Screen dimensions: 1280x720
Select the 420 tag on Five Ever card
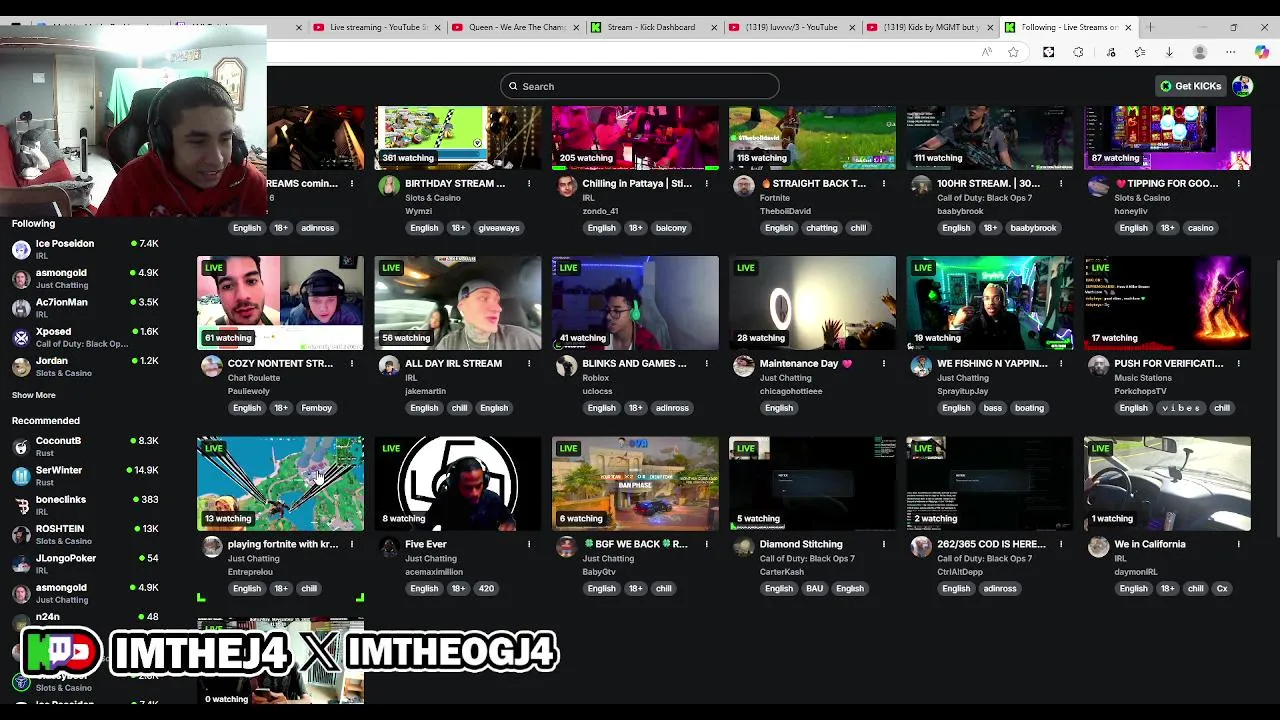486,589
